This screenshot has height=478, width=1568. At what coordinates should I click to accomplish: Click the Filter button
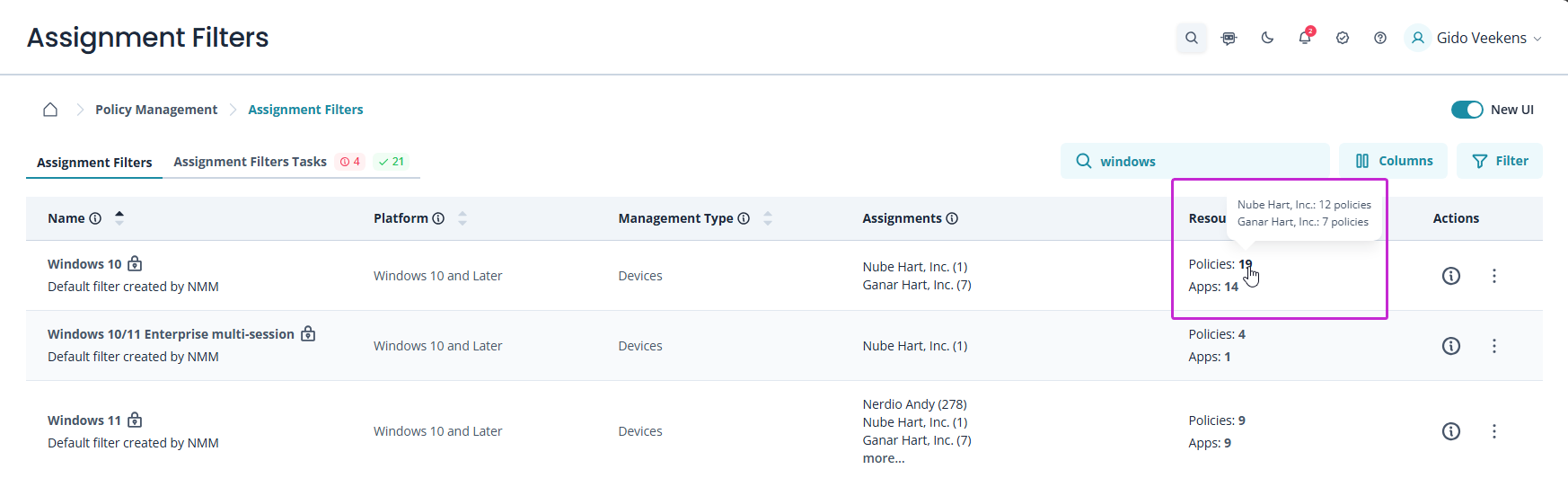point(1499,161)
